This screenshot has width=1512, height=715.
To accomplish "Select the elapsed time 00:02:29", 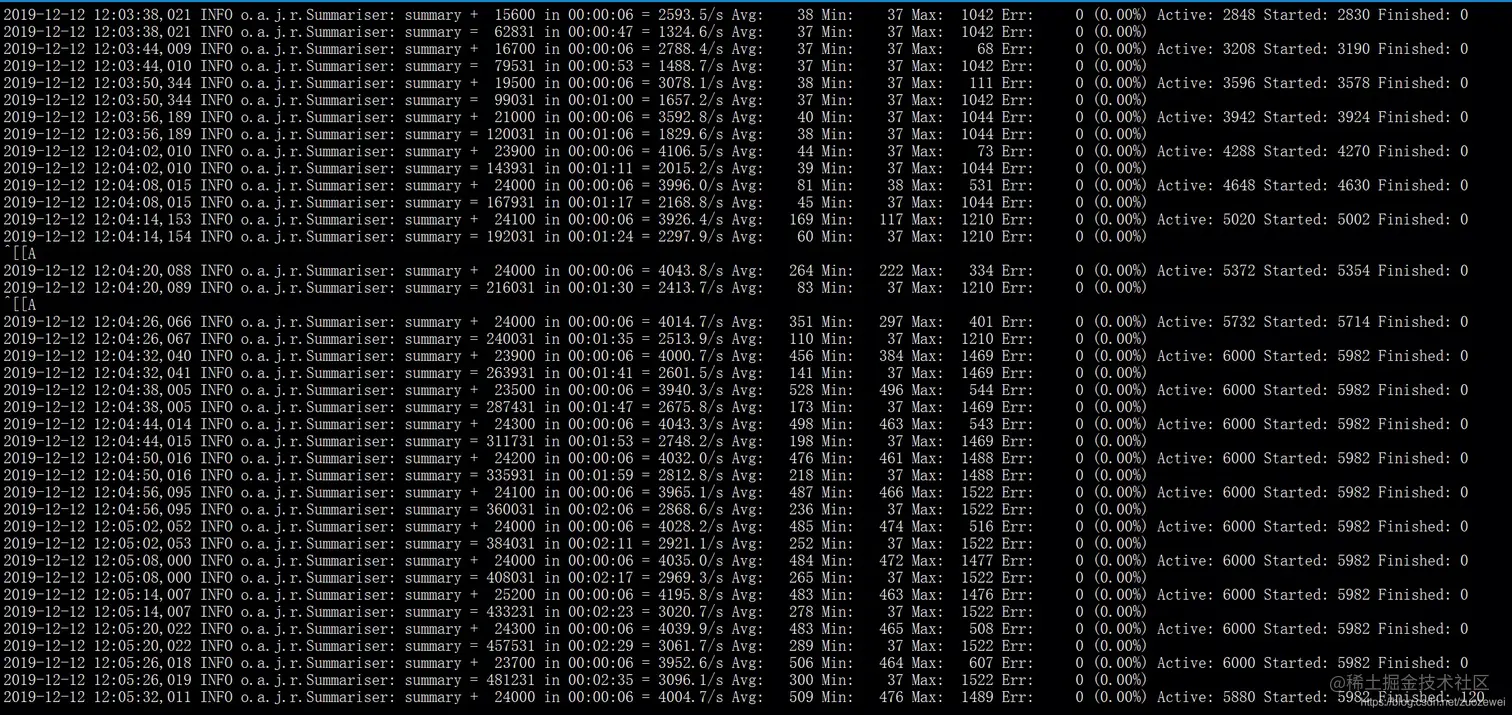I will (600, 646).
